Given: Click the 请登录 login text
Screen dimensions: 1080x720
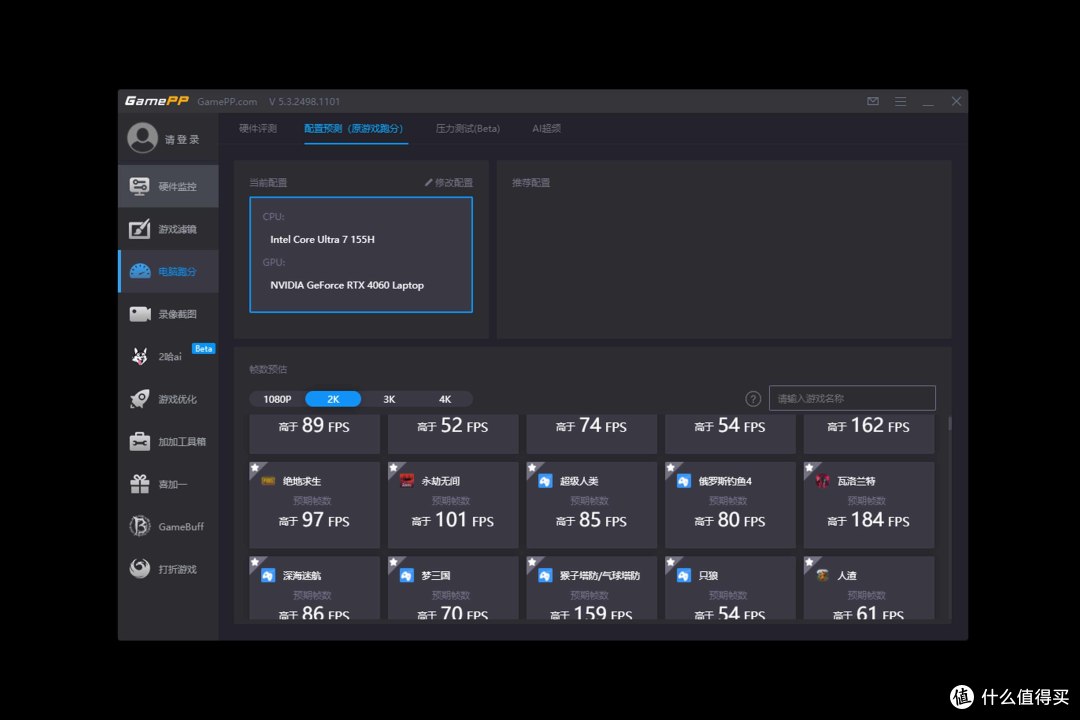Looking at the screenshot, I should pos(182,140).
